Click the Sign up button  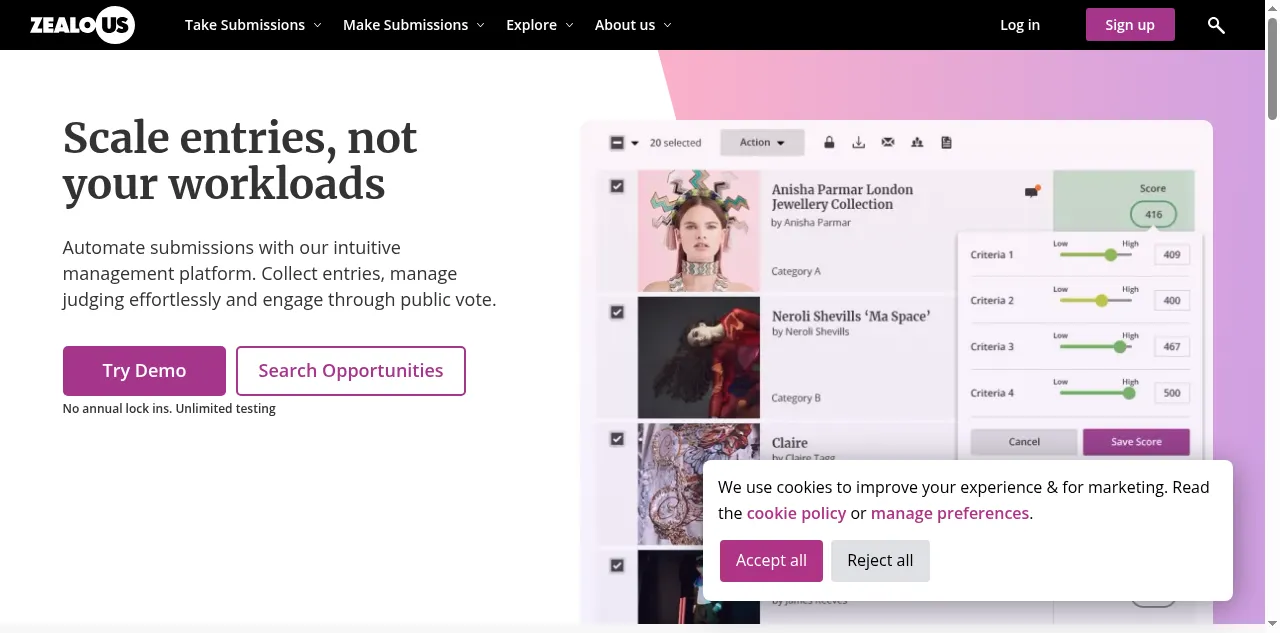pyautogui.click(x=1130, y=25)
